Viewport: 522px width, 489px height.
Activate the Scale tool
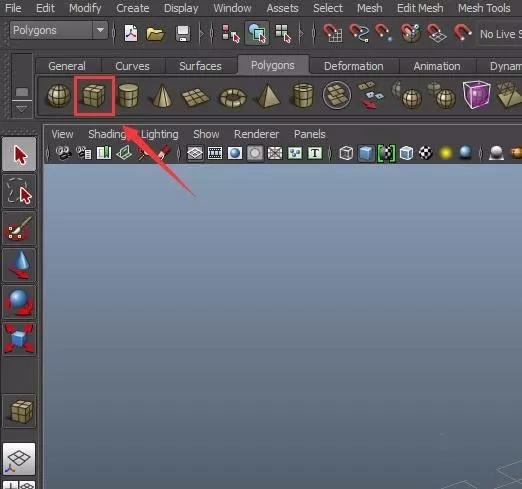[19, 339]
